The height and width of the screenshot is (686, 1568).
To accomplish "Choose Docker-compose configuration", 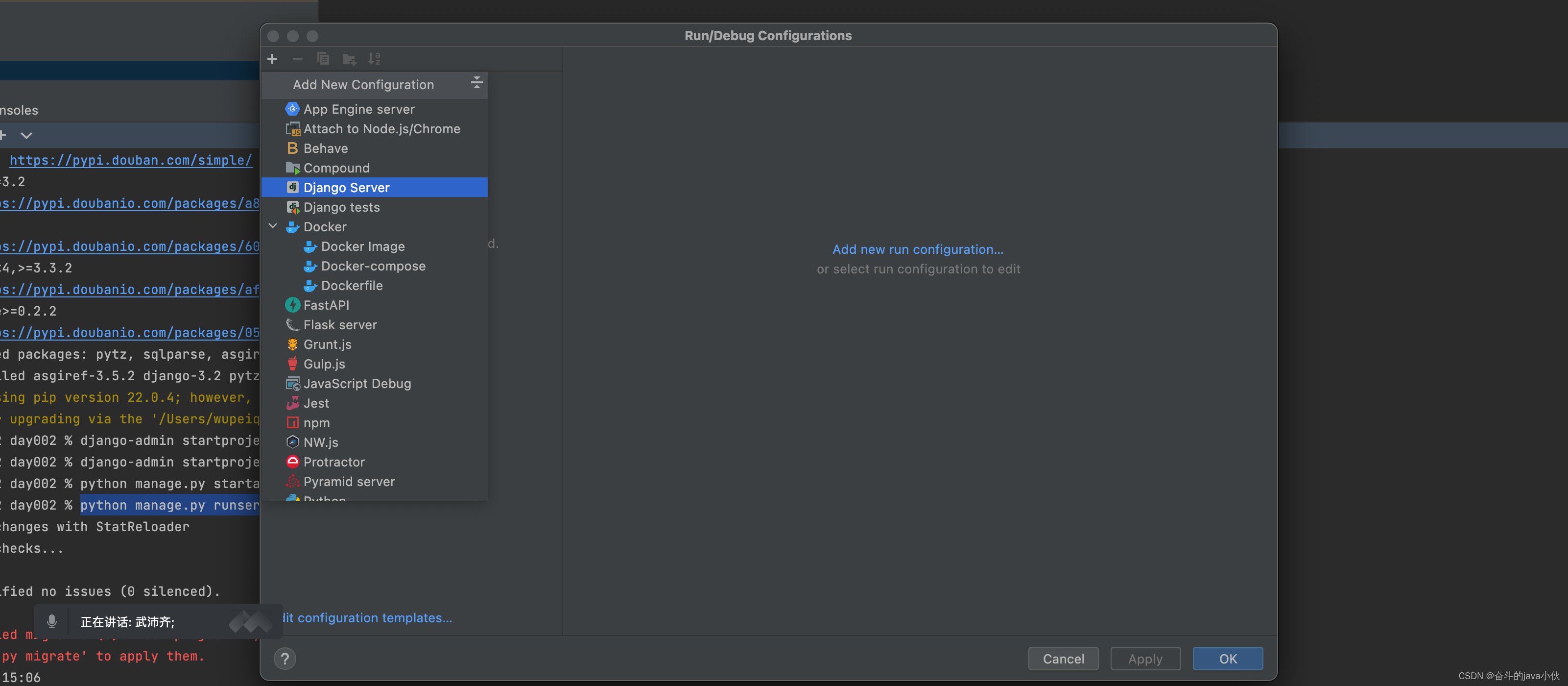I will (374, 266).
